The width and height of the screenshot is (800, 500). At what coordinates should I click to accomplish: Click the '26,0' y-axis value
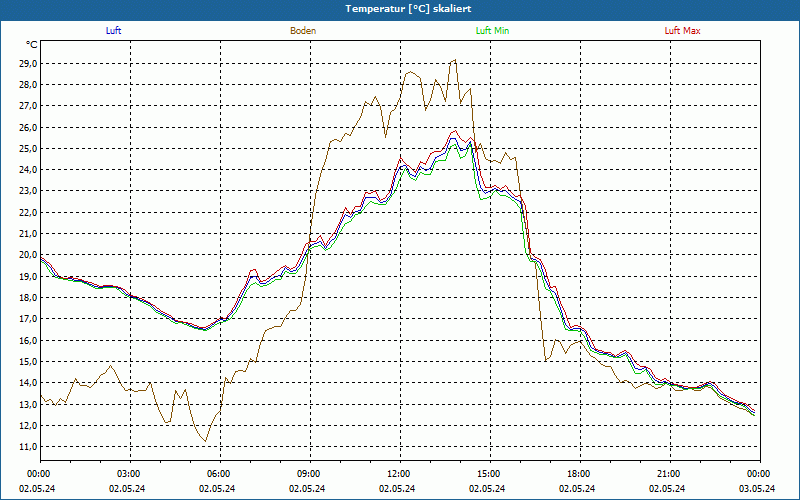28,128
